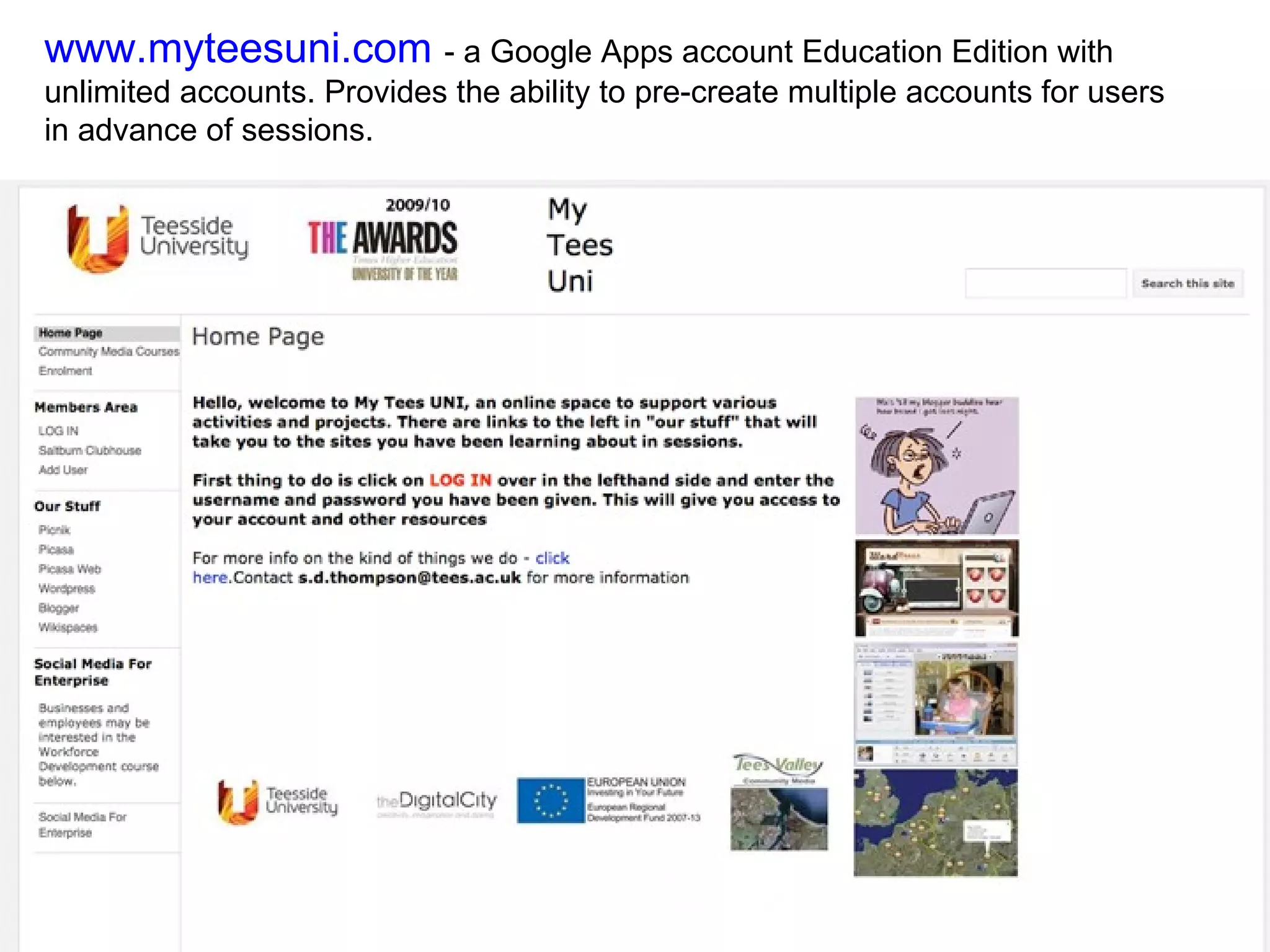Open Community Media Courses in the sidebar
Image resolution: width=1270 pixels, height=952 pixels.
tap(109, 351)
